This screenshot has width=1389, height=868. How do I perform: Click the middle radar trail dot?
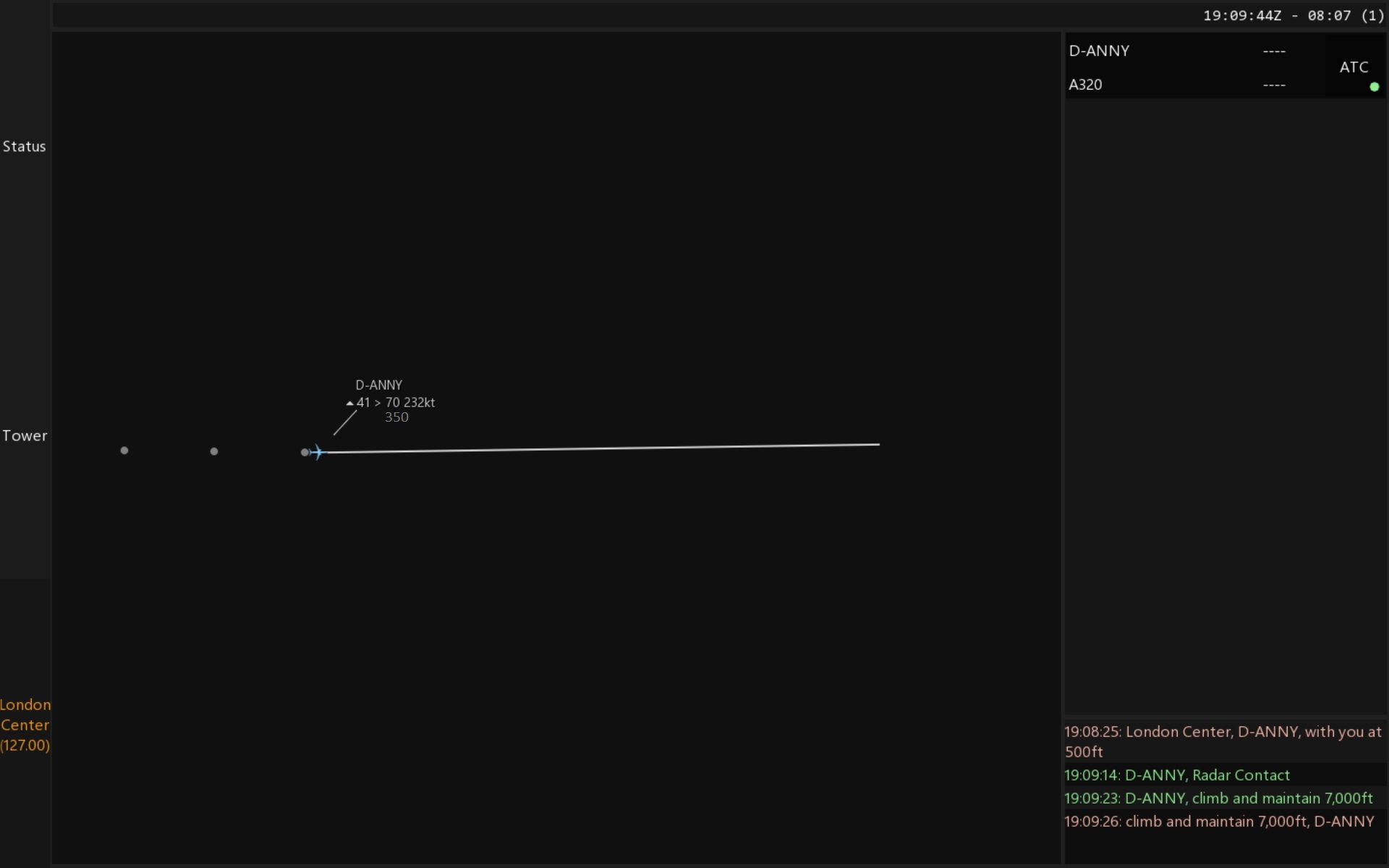pos(213,451)
